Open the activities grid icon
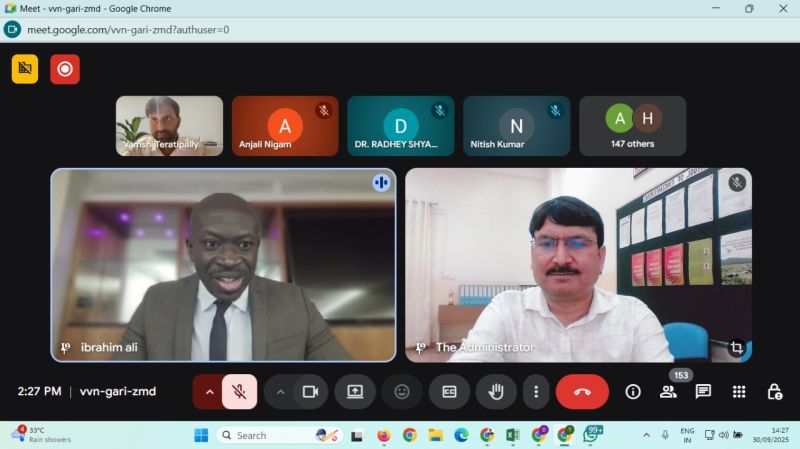The image size is (800, 449). coord(739,392)
